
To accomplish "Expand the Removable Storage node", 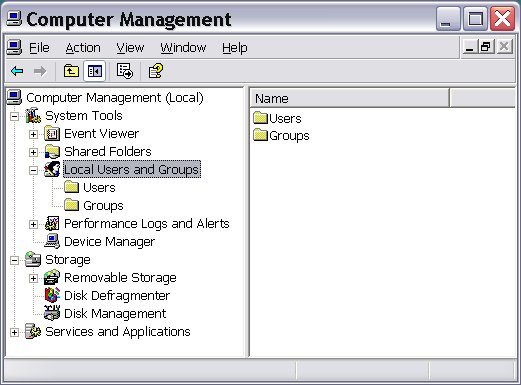I will 33,278.
